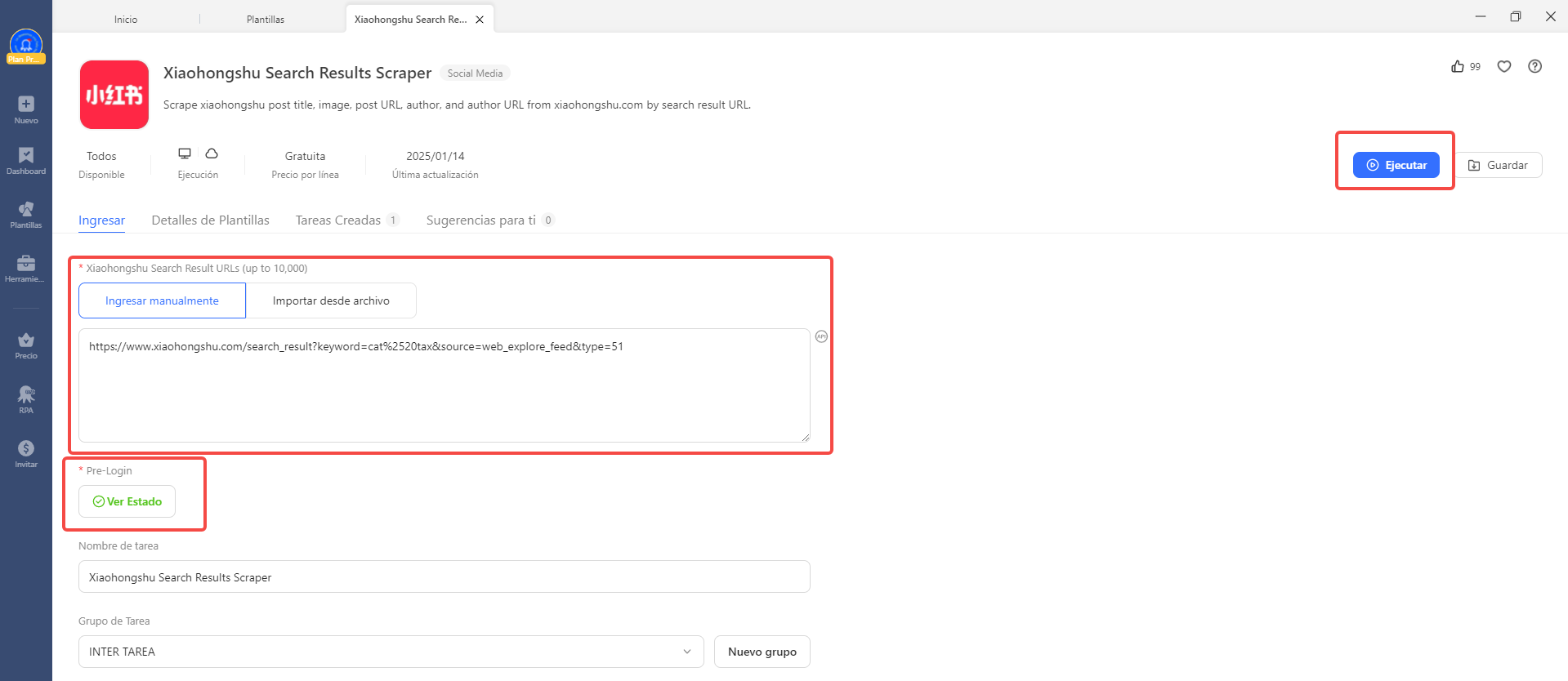Screen dimensions: 1568x681
Task: Click the 99 likes count
Action: 1475,67
